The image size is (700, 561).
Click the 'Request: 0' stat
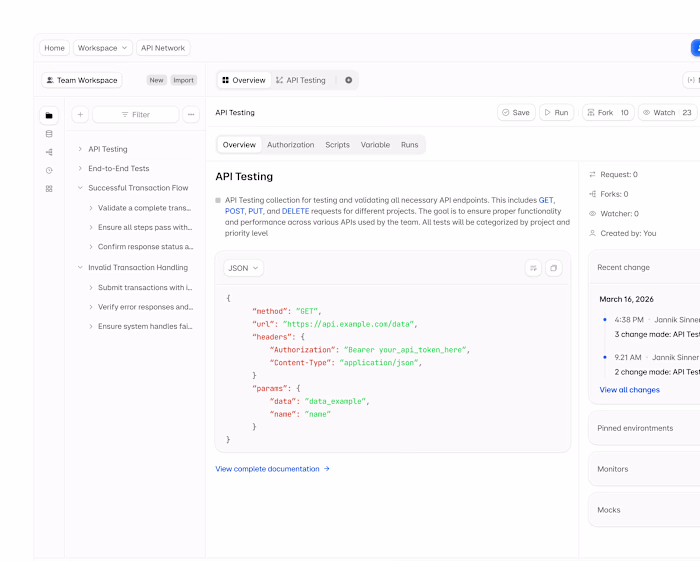613,175
